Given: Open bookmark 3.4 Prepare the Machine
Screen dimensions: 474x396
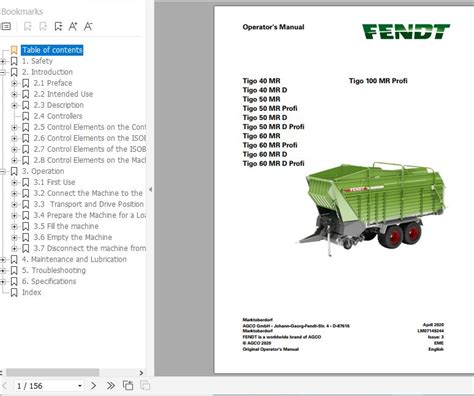Looking at the screenshot, I should click(89, 215).
